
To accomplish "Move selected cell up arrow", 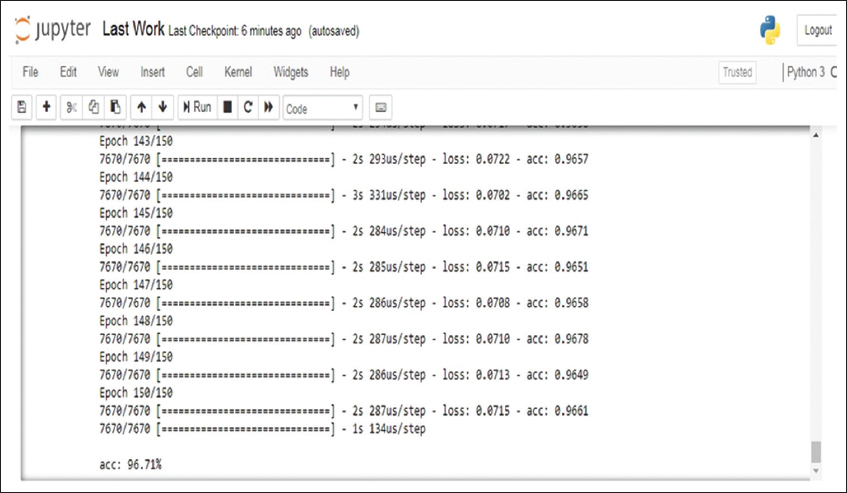I will 142,107.
